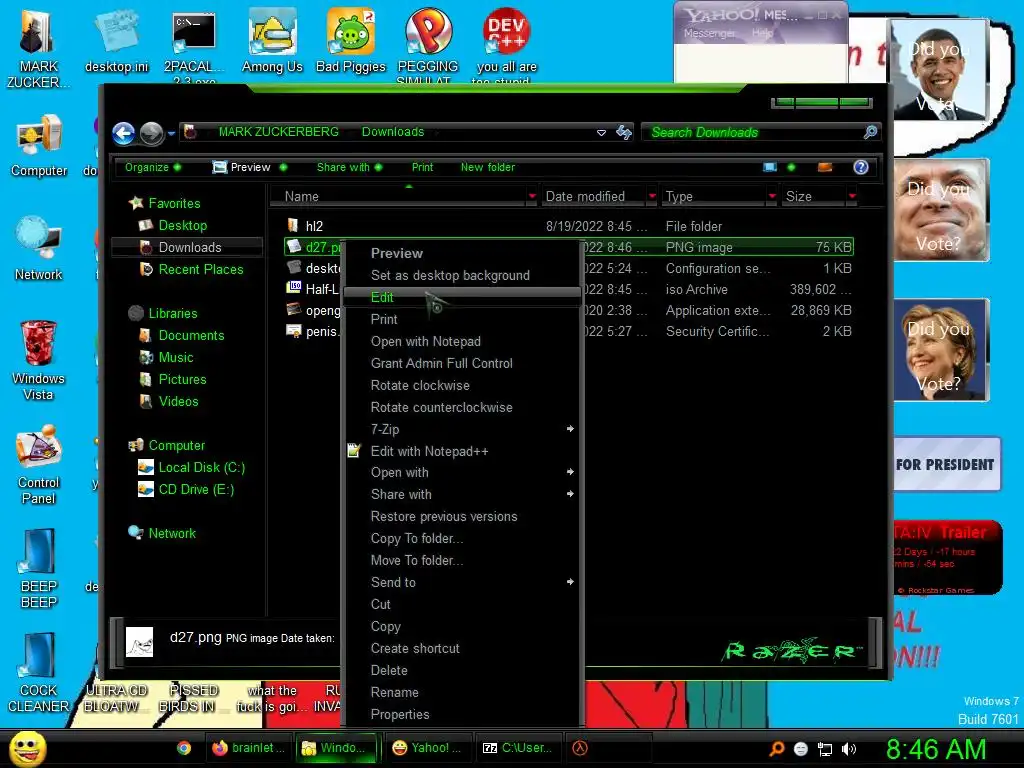This screenshot has height=768, width=1024.
Task: Select Properties in the context menu
Action: pyautogui.click(x=461, y=714)
